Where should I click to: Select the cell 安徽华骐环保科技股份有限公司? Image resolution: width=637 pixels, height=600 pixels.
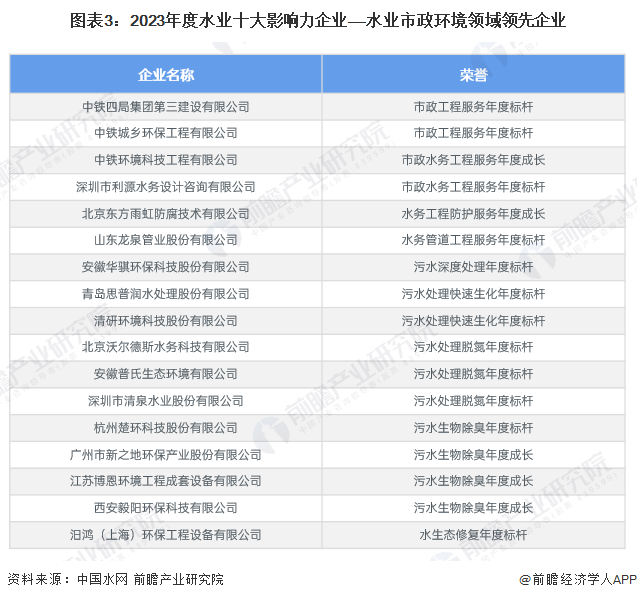[166, 267]
